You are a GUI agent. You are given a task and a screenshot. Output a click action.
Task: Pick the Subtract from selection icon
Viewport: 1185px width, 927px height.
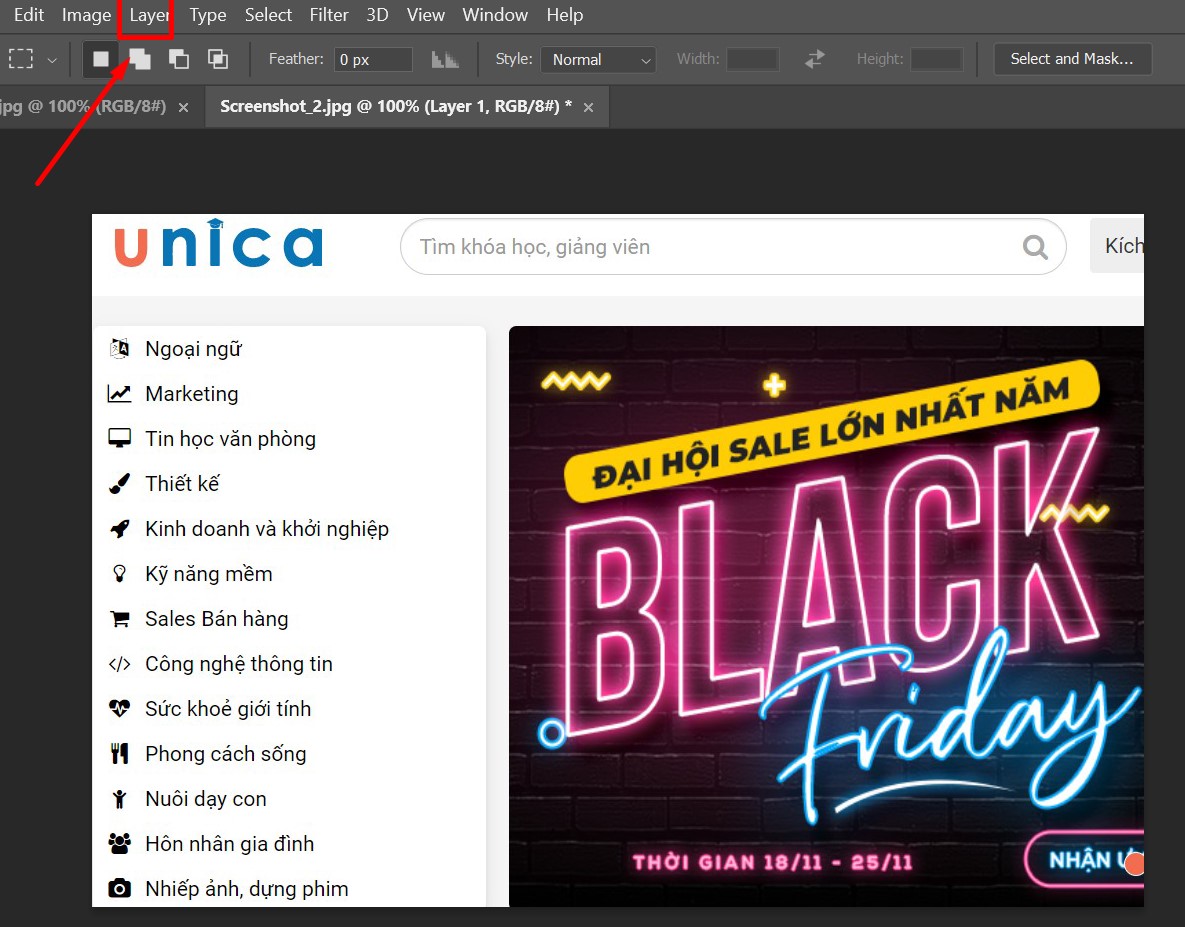[179, 59]
